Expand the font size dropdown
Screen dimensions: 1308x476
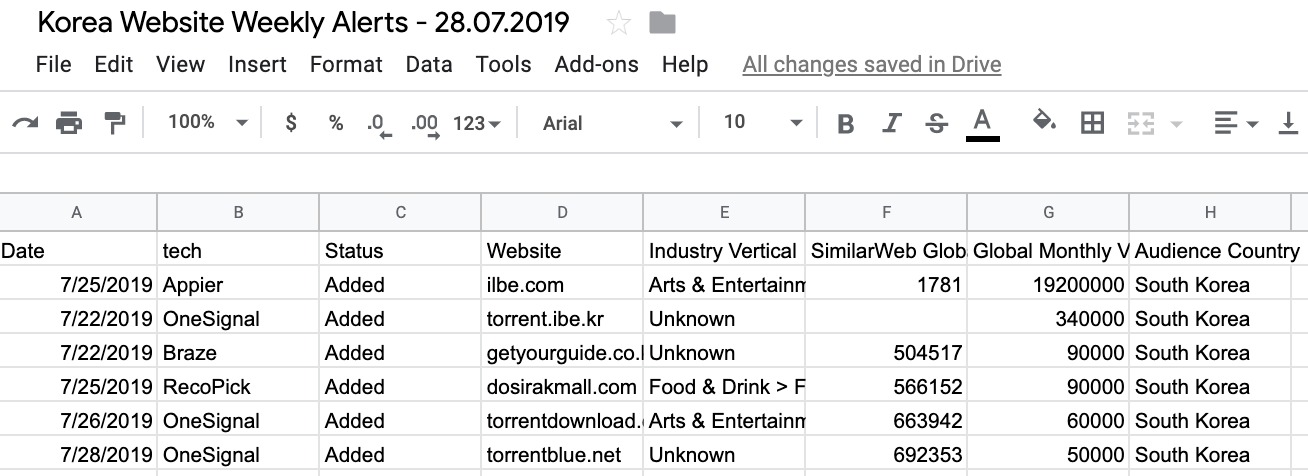tap(763, 122)
